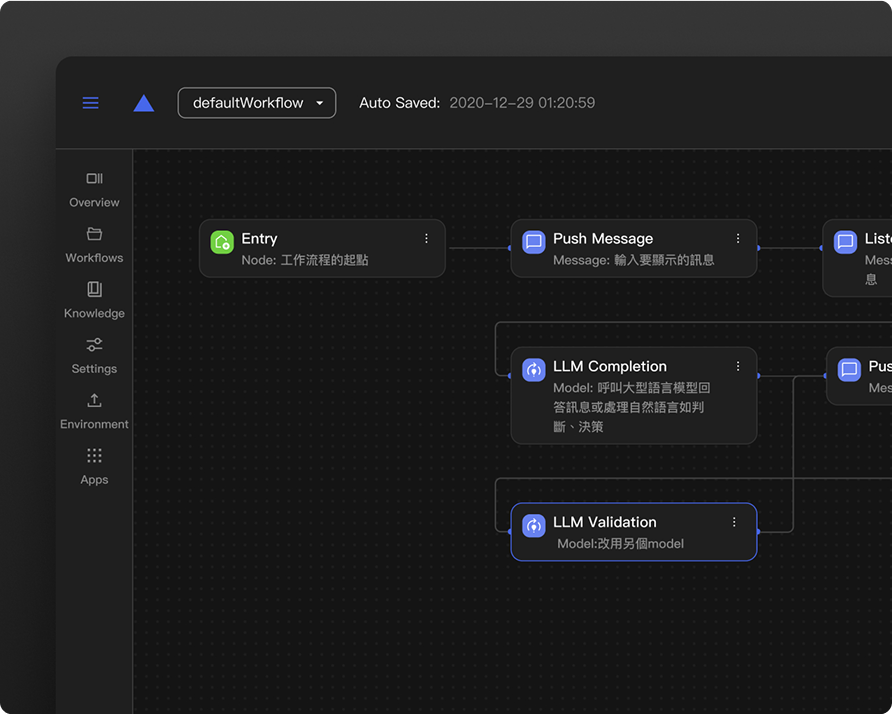Click the Entry node description text
This screenshot has height=715, width=892.
pyautogui.click(x=305, y=260)
